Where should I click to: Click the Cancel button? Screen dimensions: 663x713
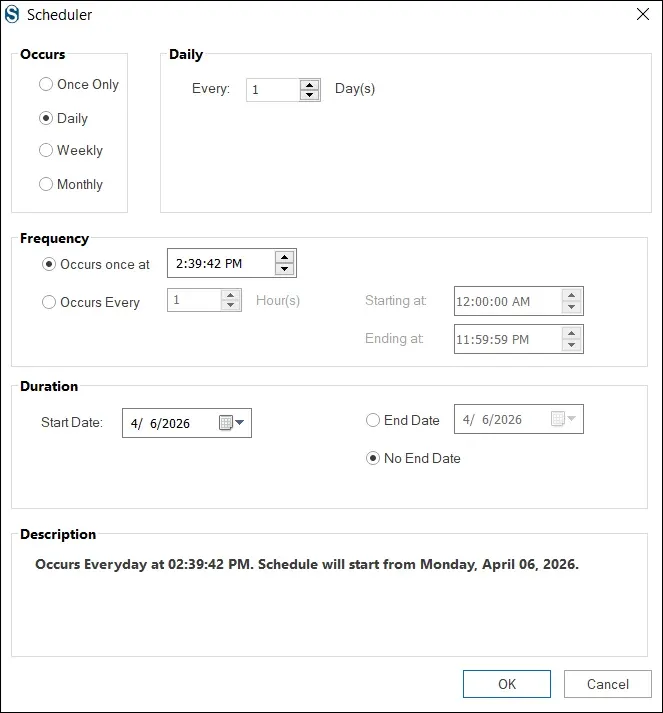point(608,684)
